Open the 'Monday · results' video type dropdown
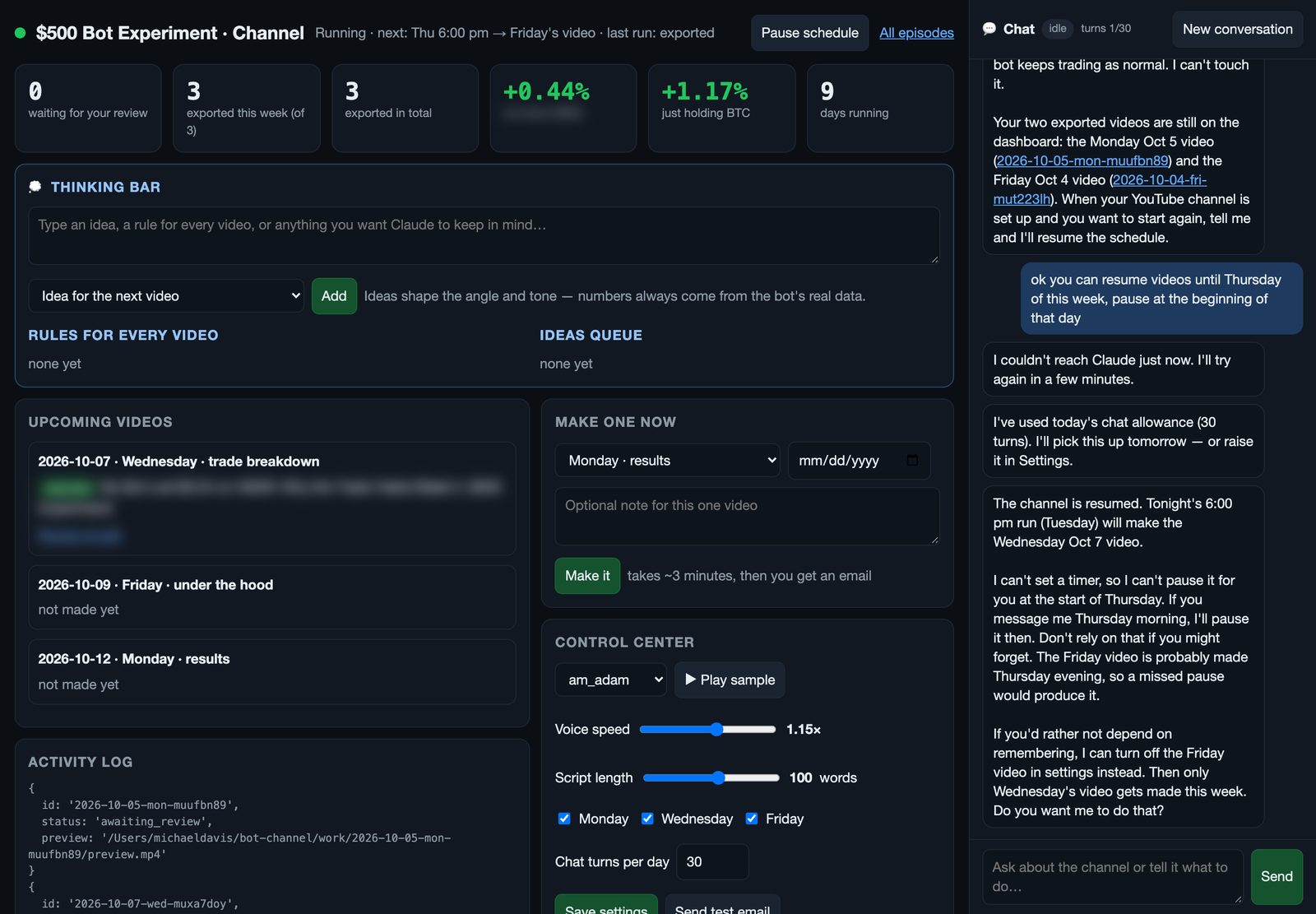Screen dimensions: 1316x914 668,461
